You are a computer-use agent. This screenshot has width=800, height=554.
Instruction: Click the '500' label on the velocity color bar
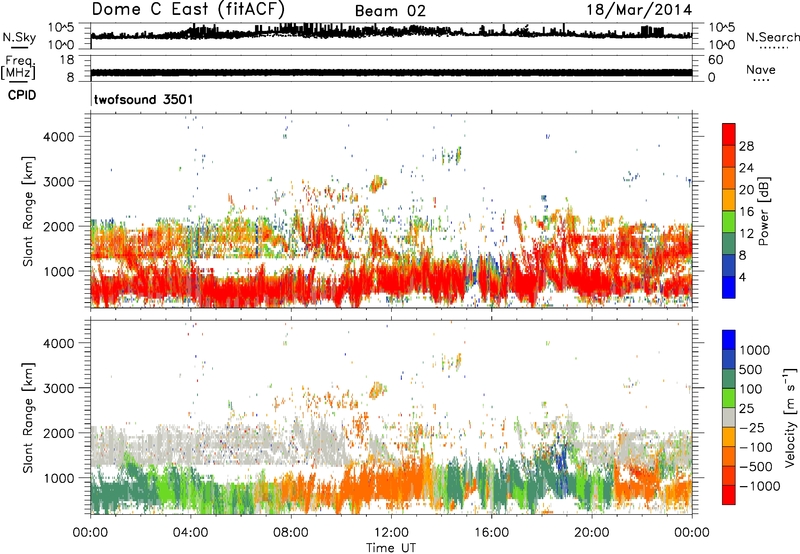[x=753, y=369]
